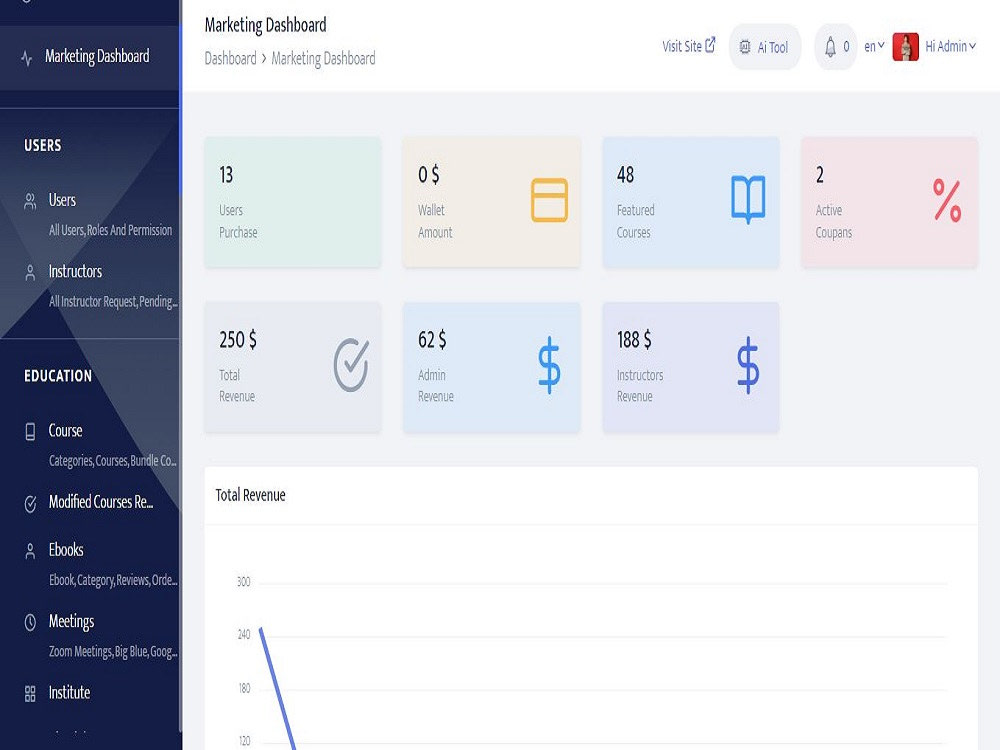The image size is (1000, 750).
Task: Click the Instructors person icon
Action: point(30,273)
